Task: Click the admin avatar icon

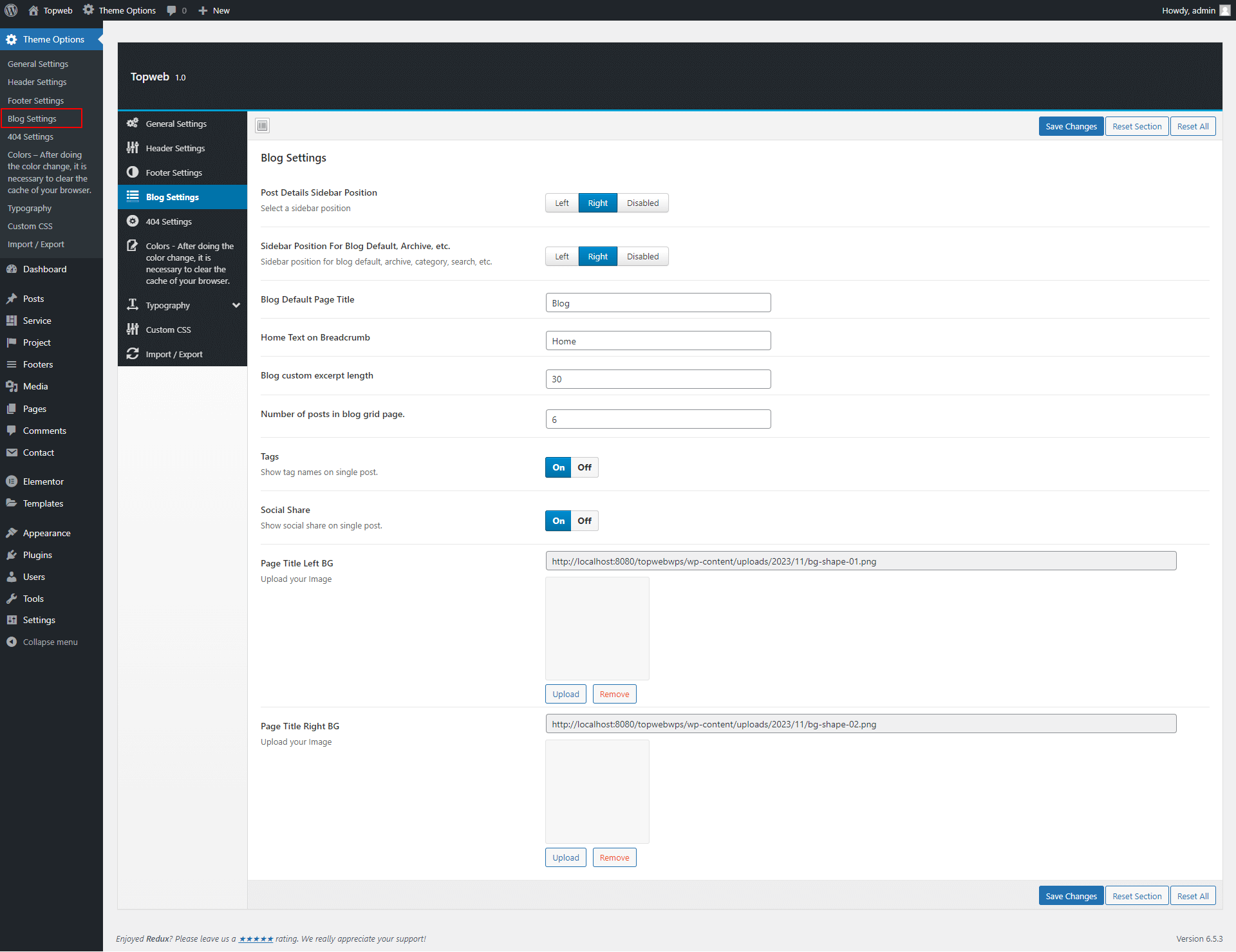Action: [1225, 10]
